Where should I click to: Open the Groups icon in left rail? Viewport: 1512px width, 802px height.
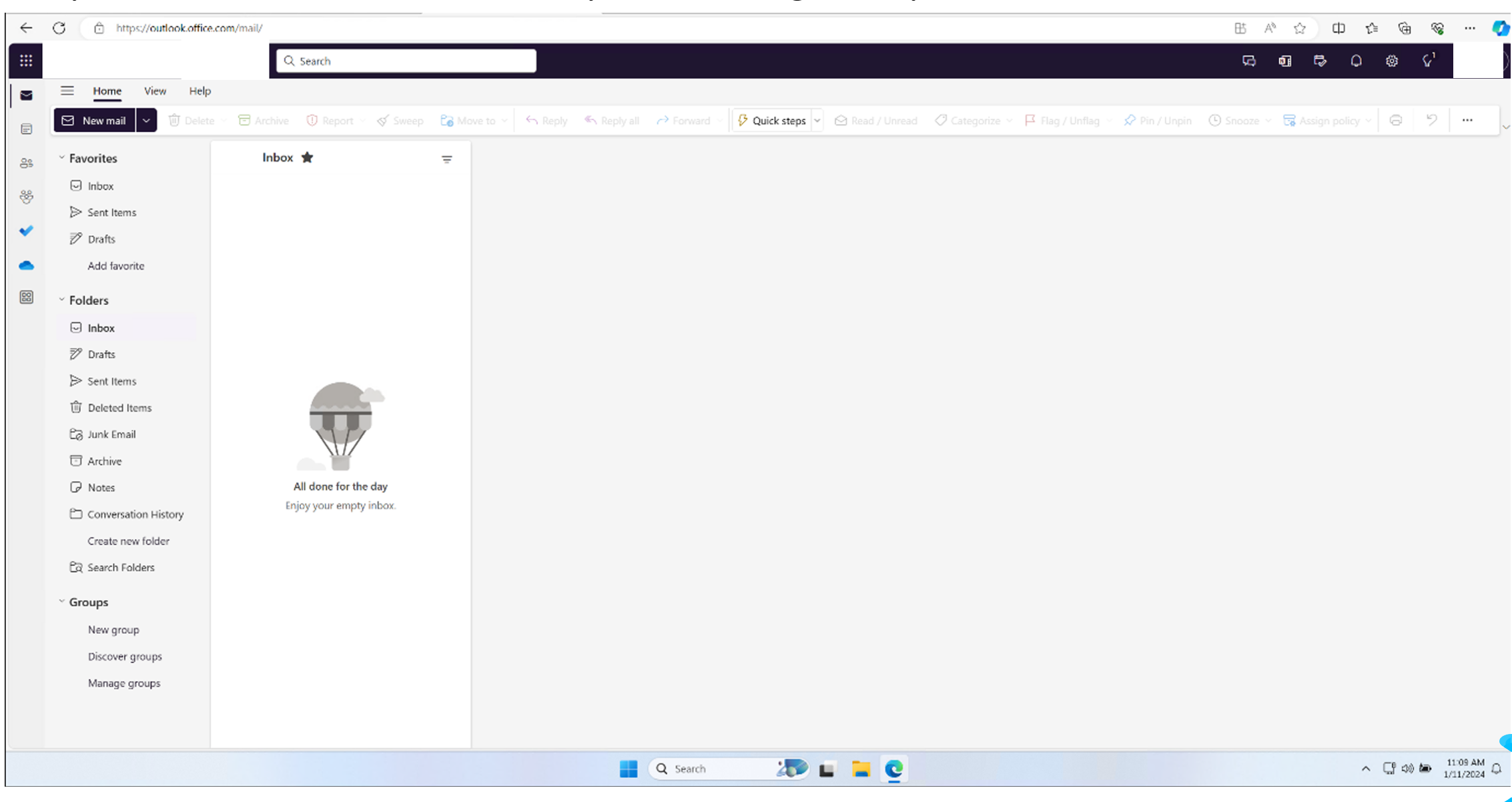[27, 197]
